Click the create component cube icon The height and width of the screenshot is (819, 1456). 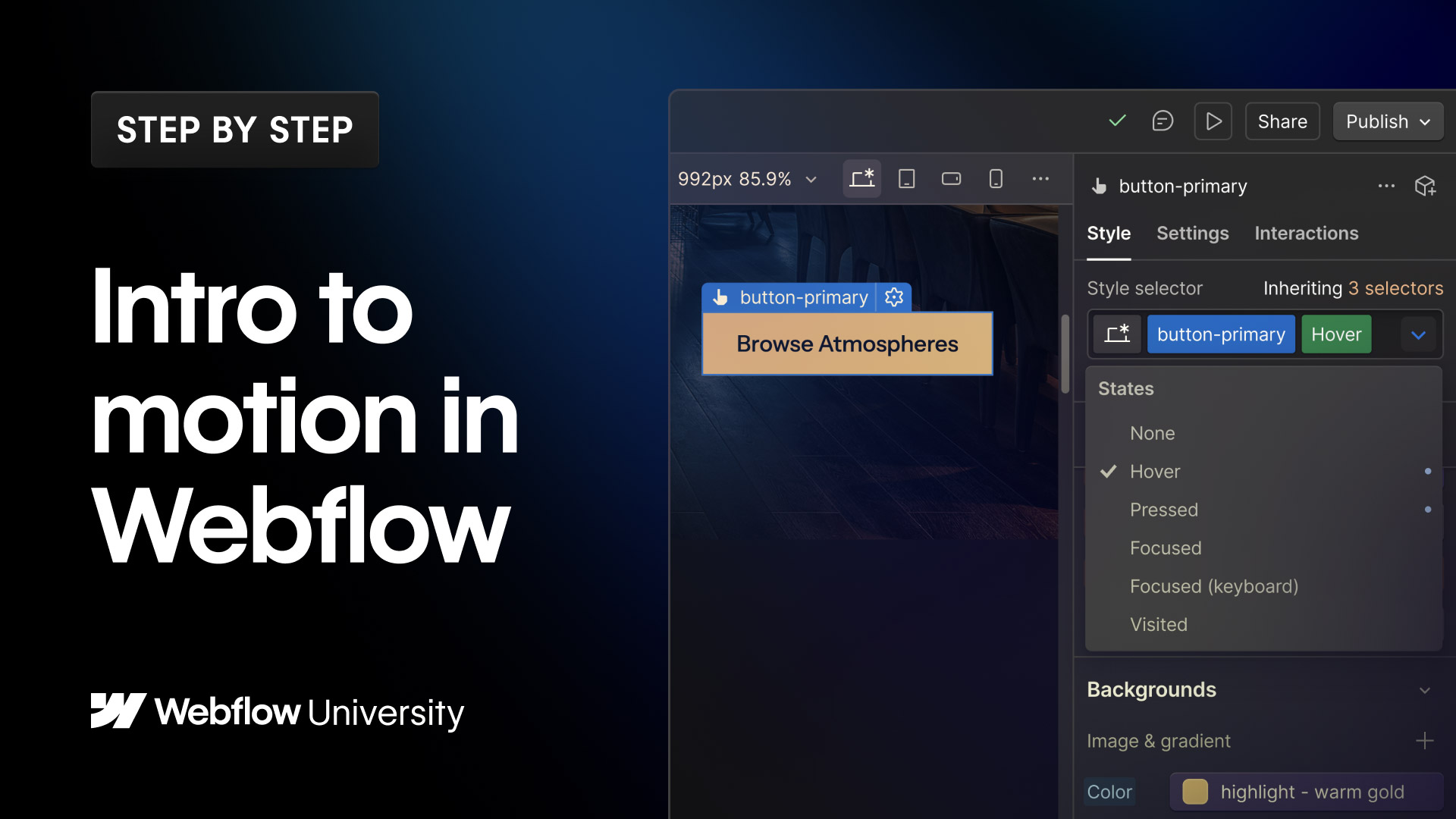coord(1425,186)
